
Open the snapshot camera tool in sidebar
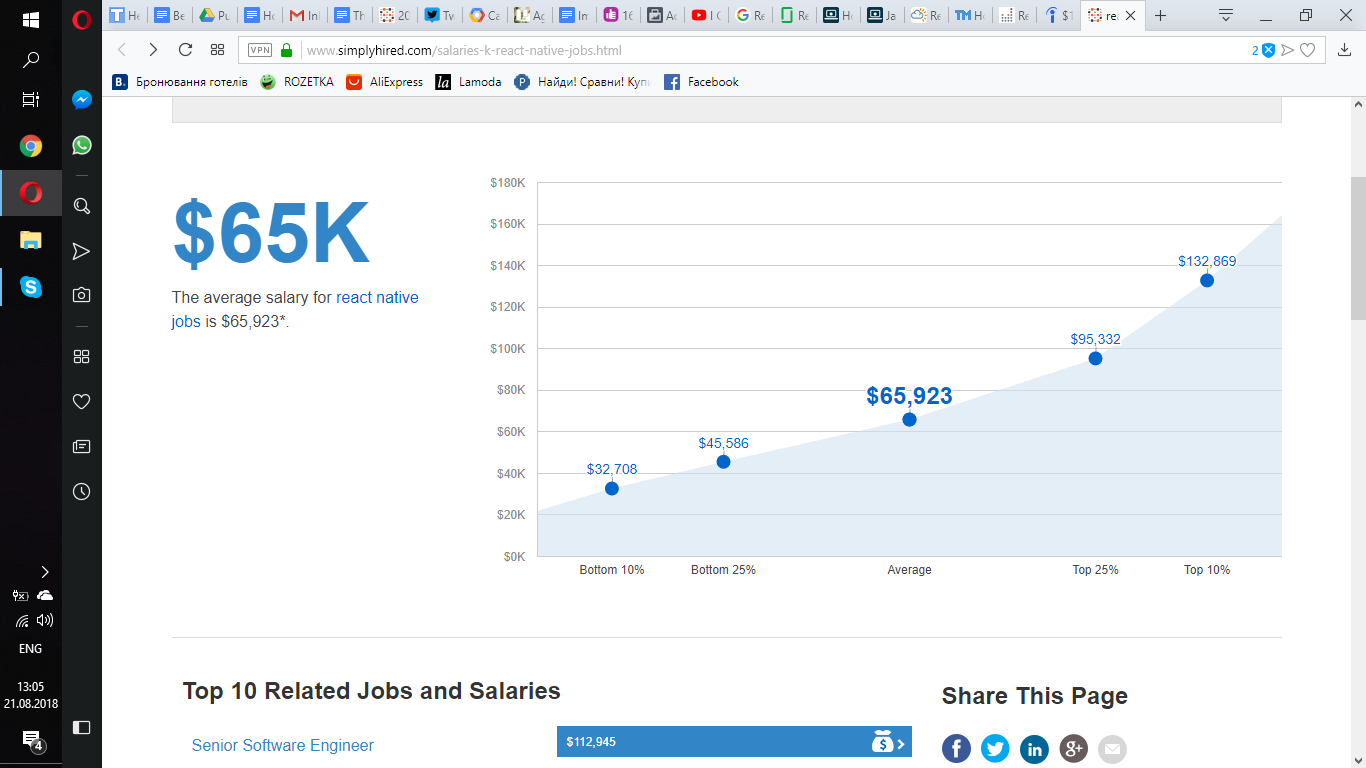tap(82, 295)
